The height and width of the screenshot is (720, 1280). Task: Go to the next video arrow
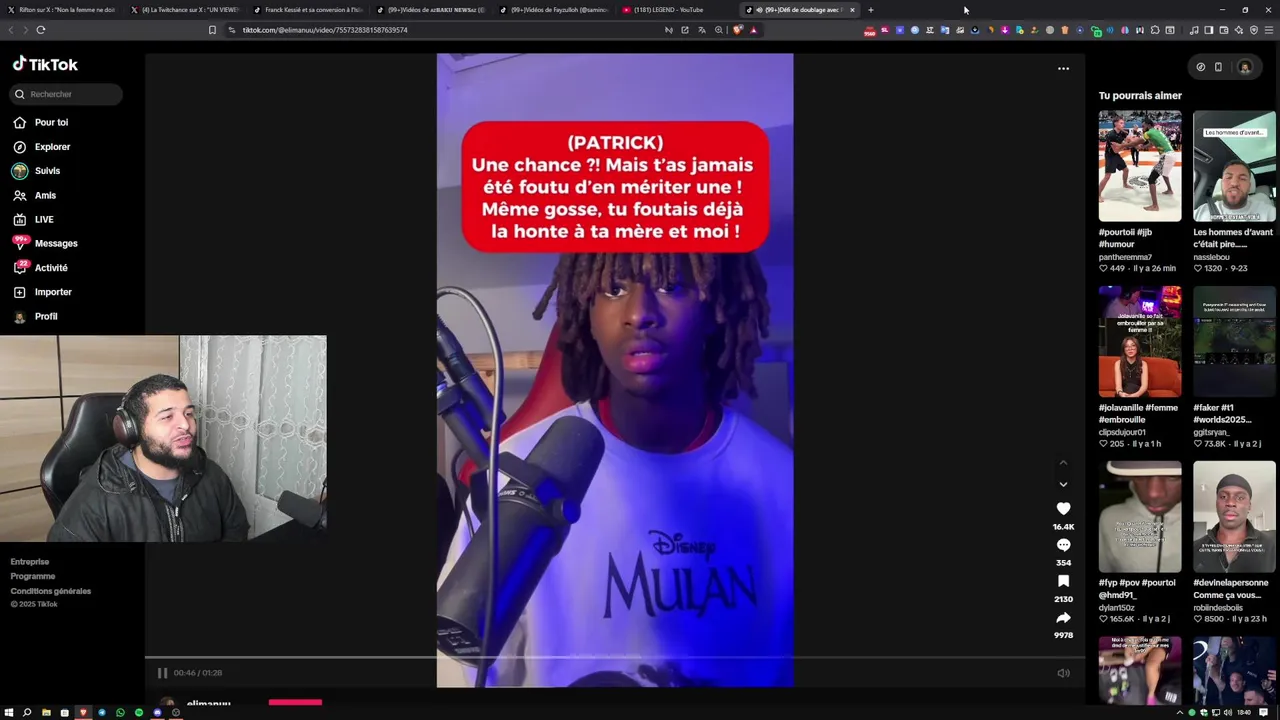[x=1063, y=484]
